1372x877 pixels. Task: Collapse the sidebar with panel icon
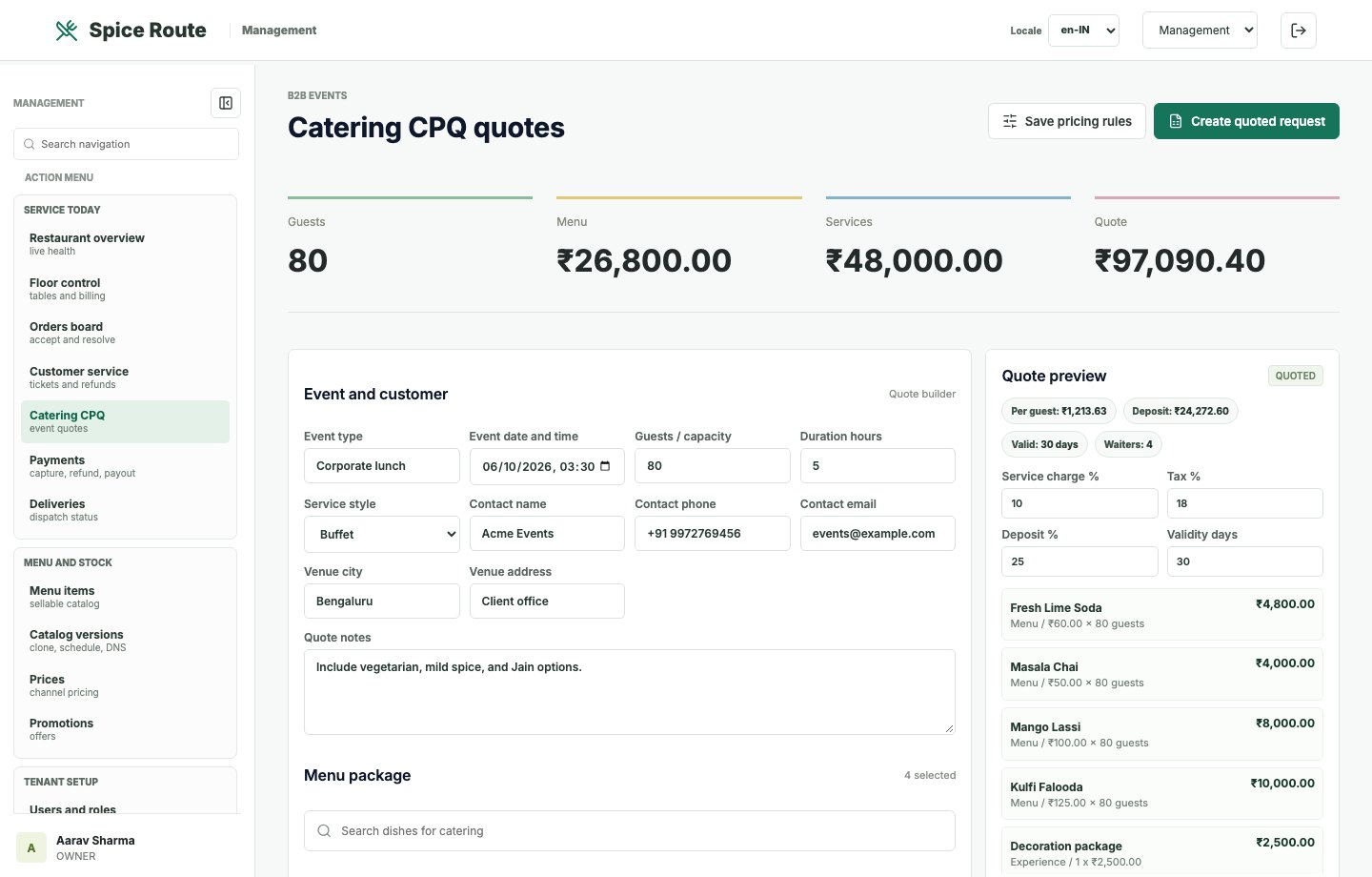pos(226,103)
